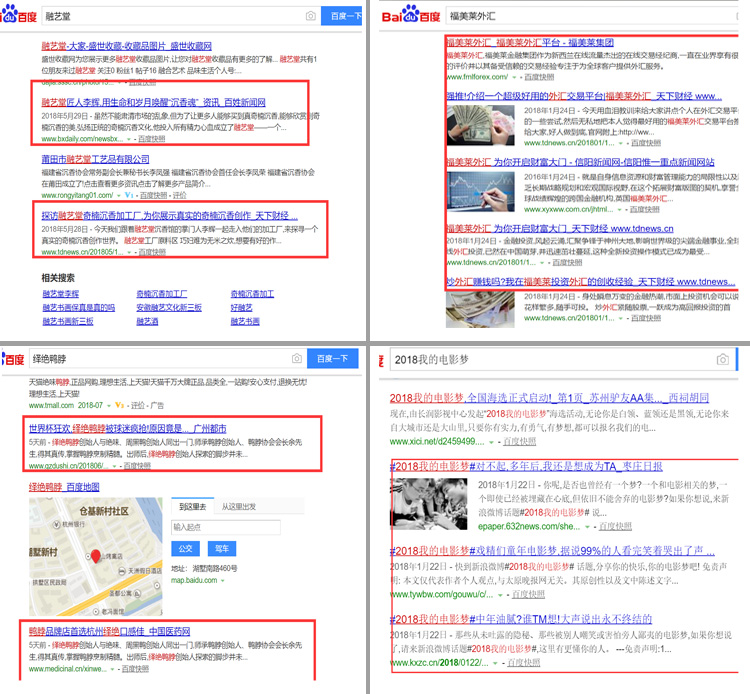Click the search box containing 融艺堂
Viewport: 750px width, 694px height.
[181, 16]
